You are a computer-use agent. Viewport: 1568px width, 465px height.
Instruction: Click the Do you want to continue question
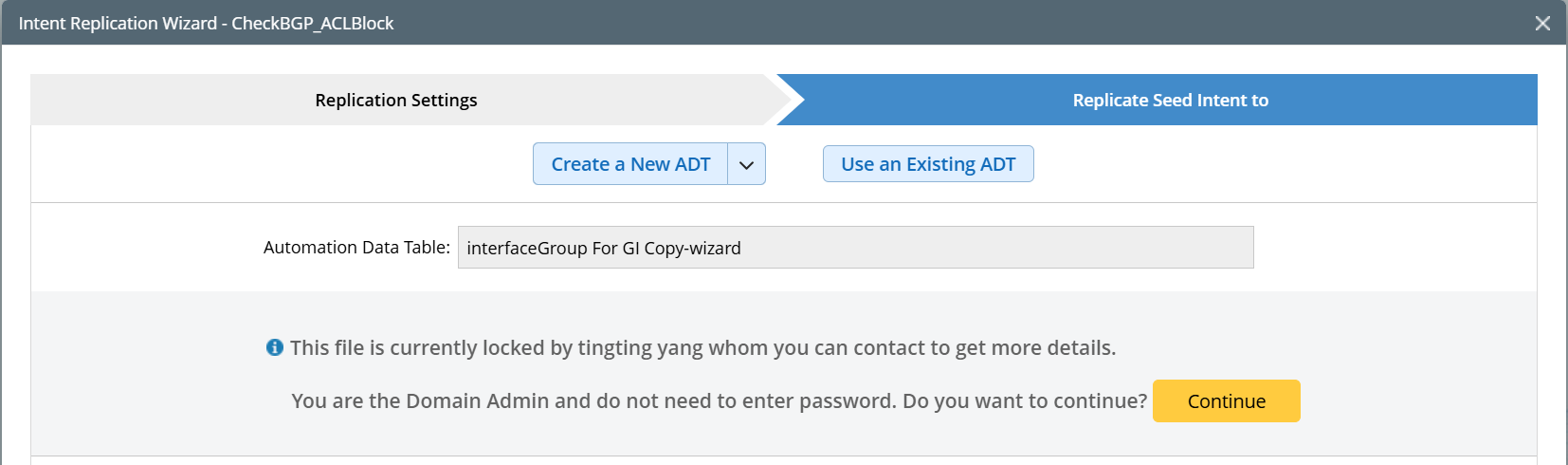point(1024,400)
